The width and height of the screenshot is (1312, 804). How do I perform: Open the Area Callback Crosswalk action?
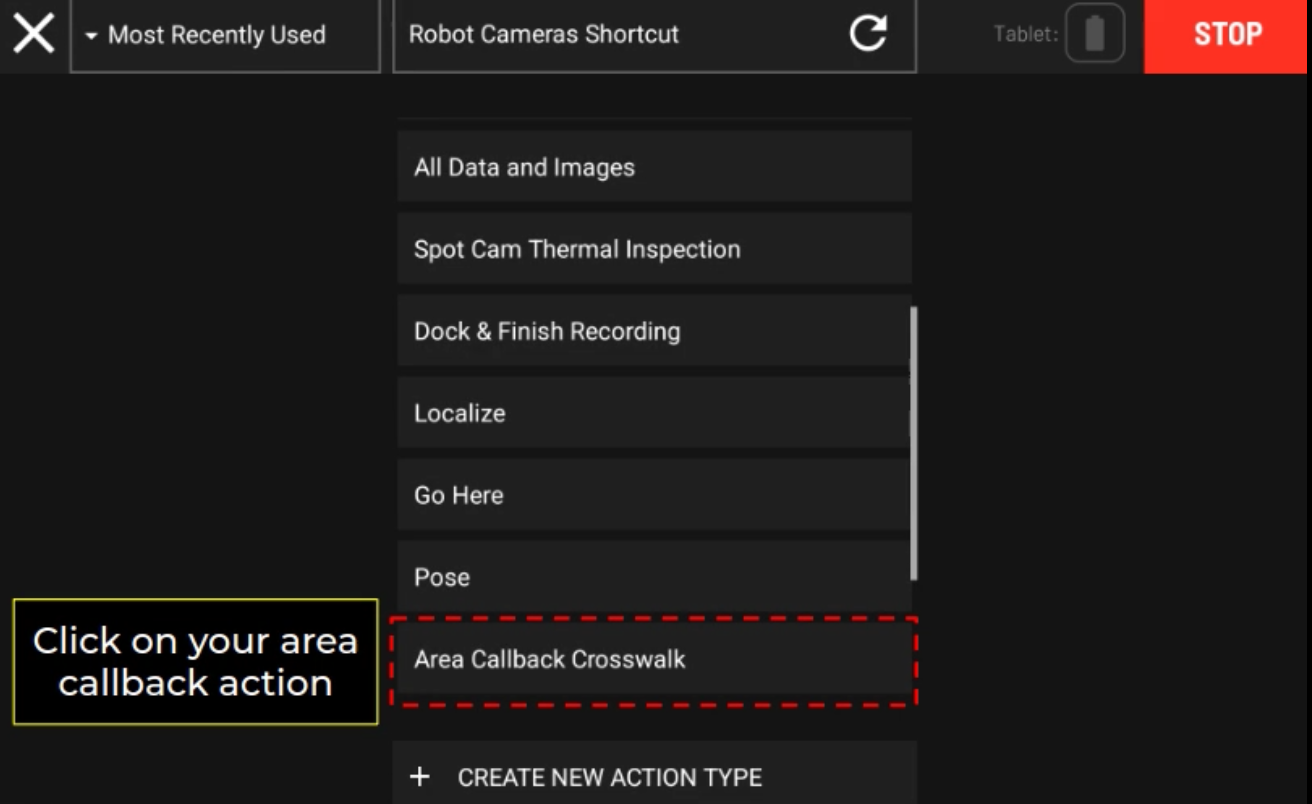click(x=654, y=660)
